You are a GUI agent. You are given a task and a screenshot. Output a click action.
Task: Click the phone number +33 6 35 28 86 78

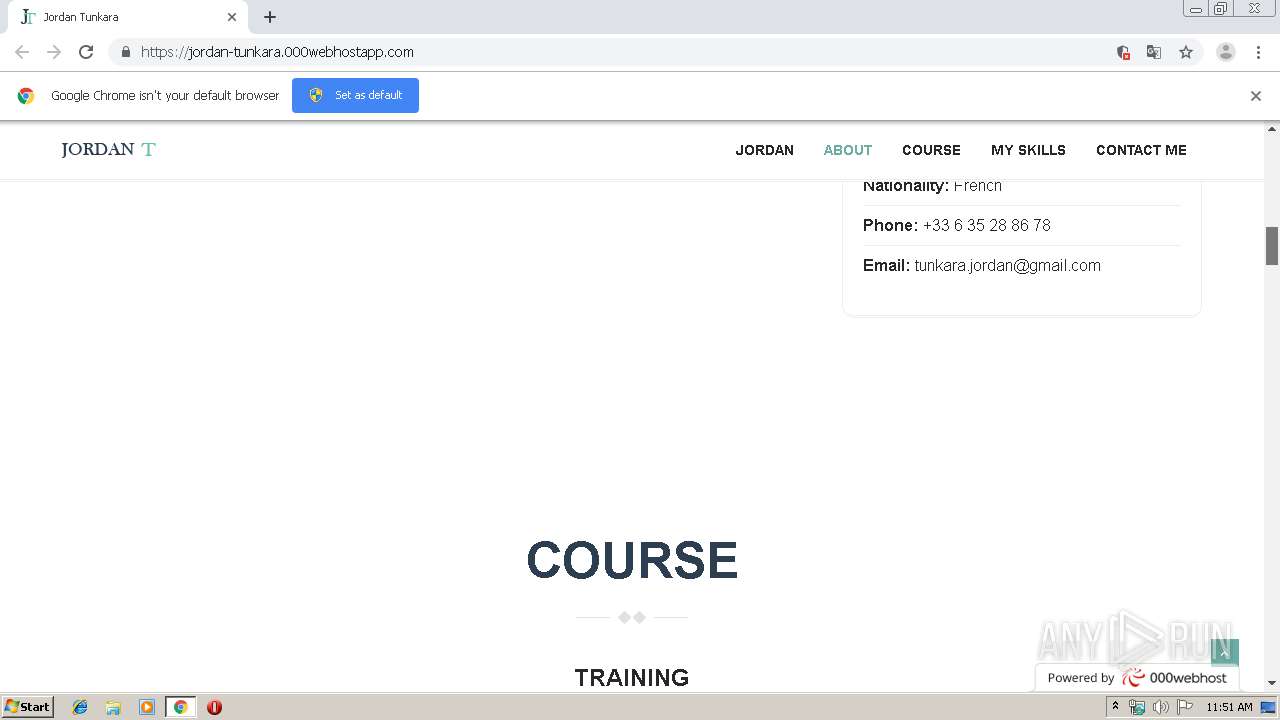click(986, 225)
